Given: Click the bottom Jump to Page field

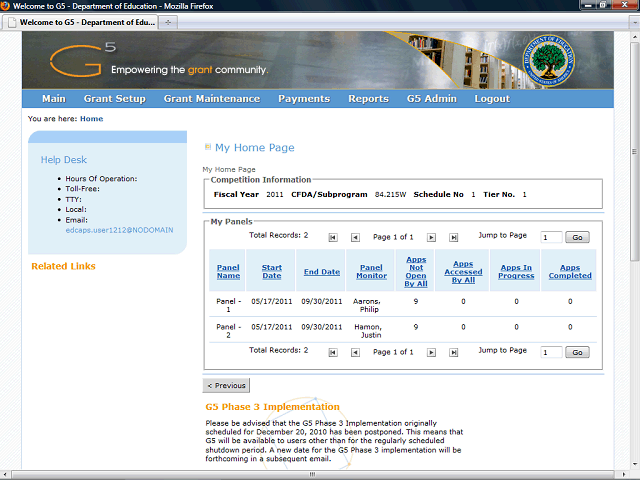Looking at the screenshot, I should tap(551, 352).
